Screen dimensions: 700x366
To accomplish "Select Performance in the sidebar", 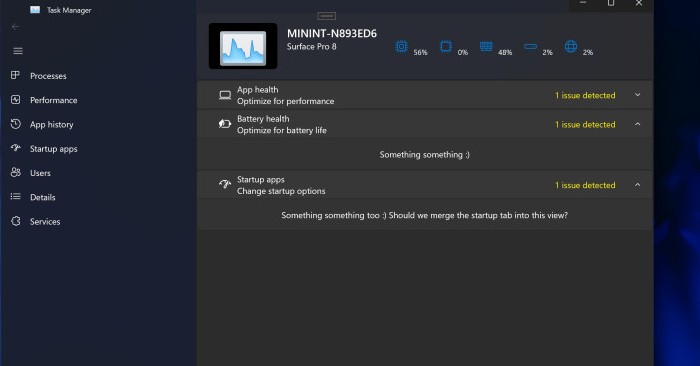I will (x=54, y=100).
